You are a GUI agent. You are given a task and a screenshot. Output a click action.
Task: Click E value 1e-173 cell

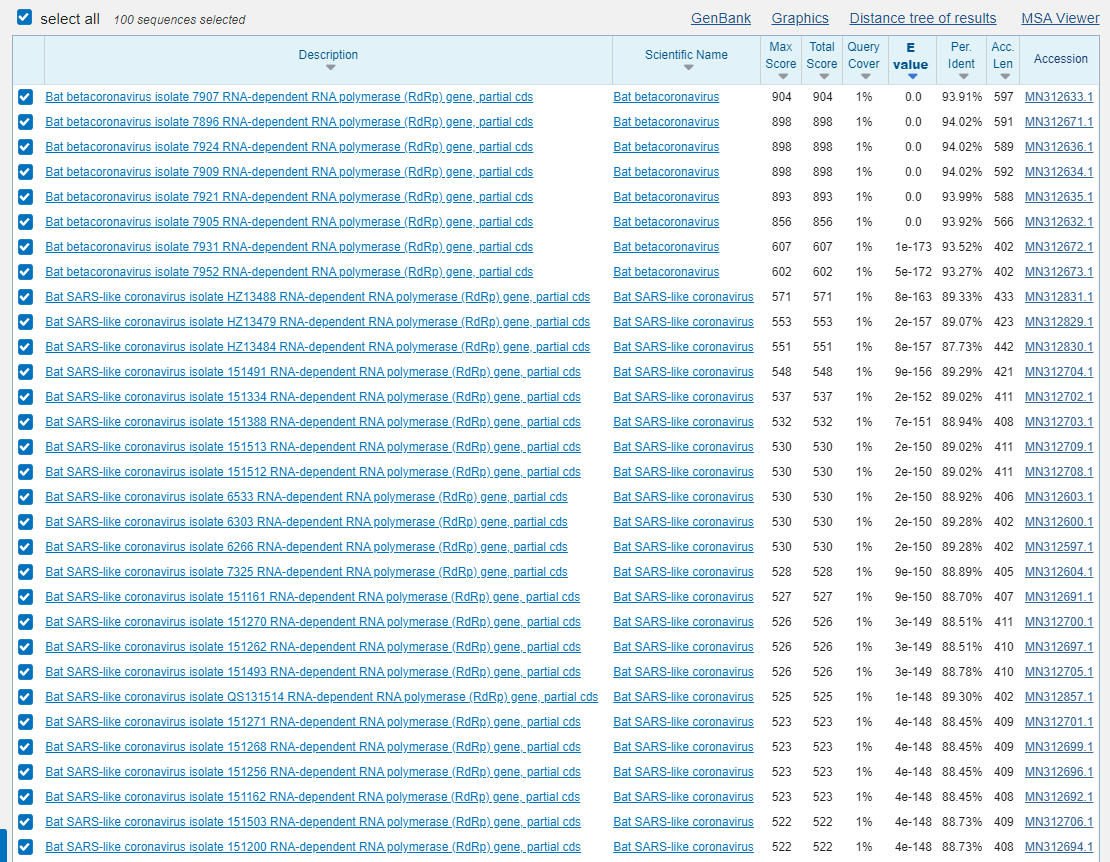click(912, 247)
